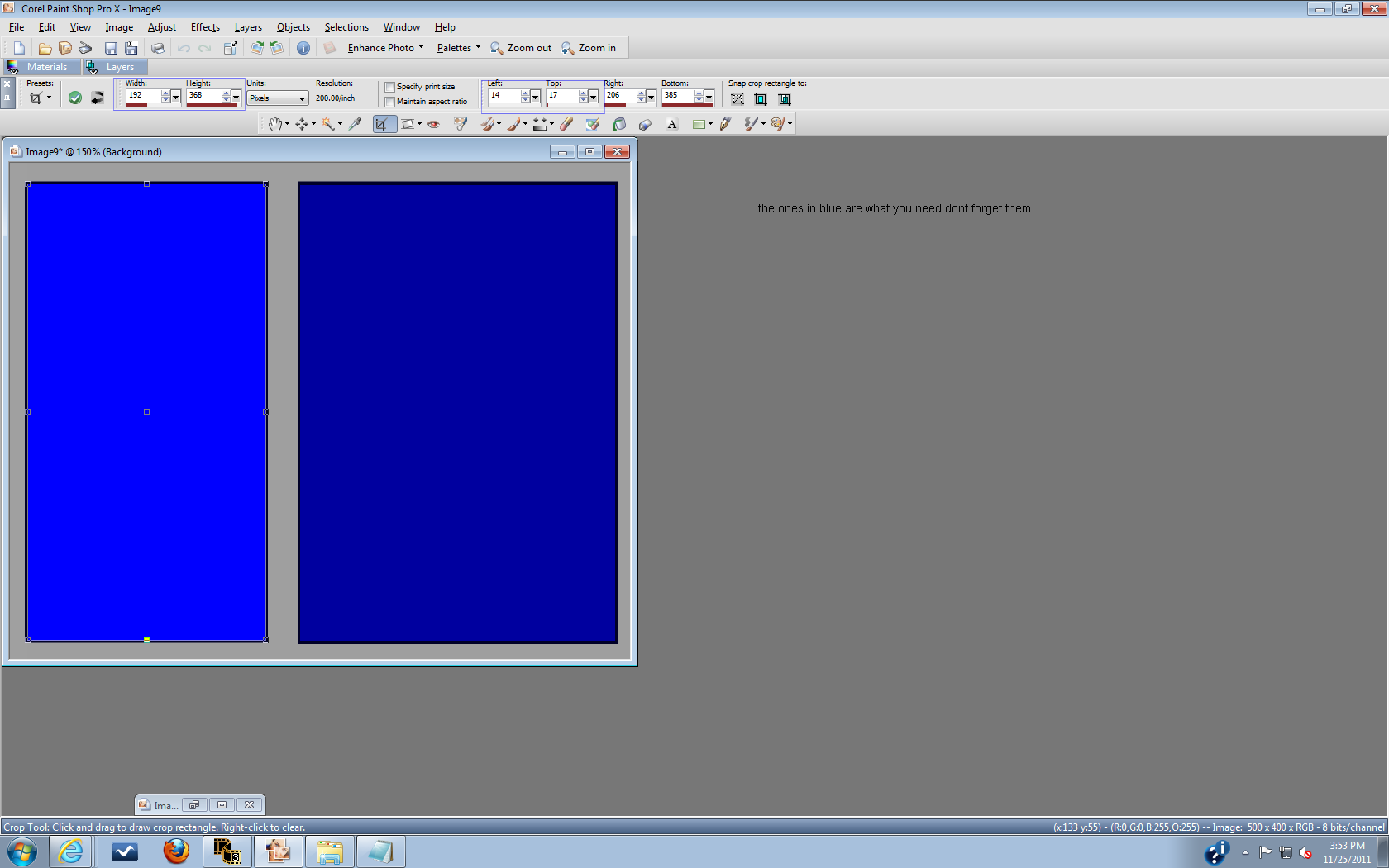The height and width of the screenshot is (868, 1389).
Task: Click the Windows Start button
Action: pyautogui.click(x=22, y=851)
